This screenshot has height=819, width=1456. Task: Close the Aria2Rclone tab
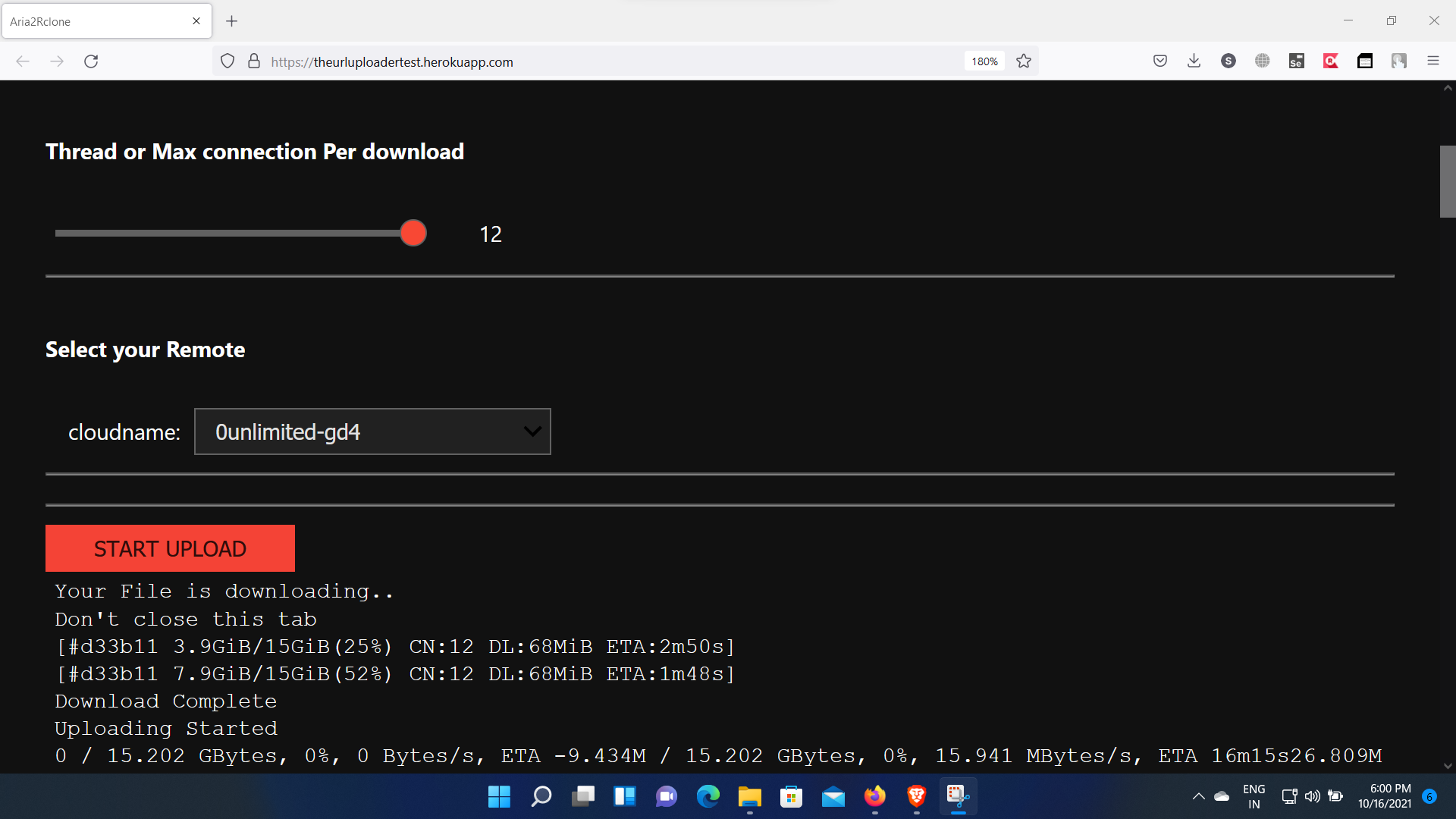tap(196, 21)
